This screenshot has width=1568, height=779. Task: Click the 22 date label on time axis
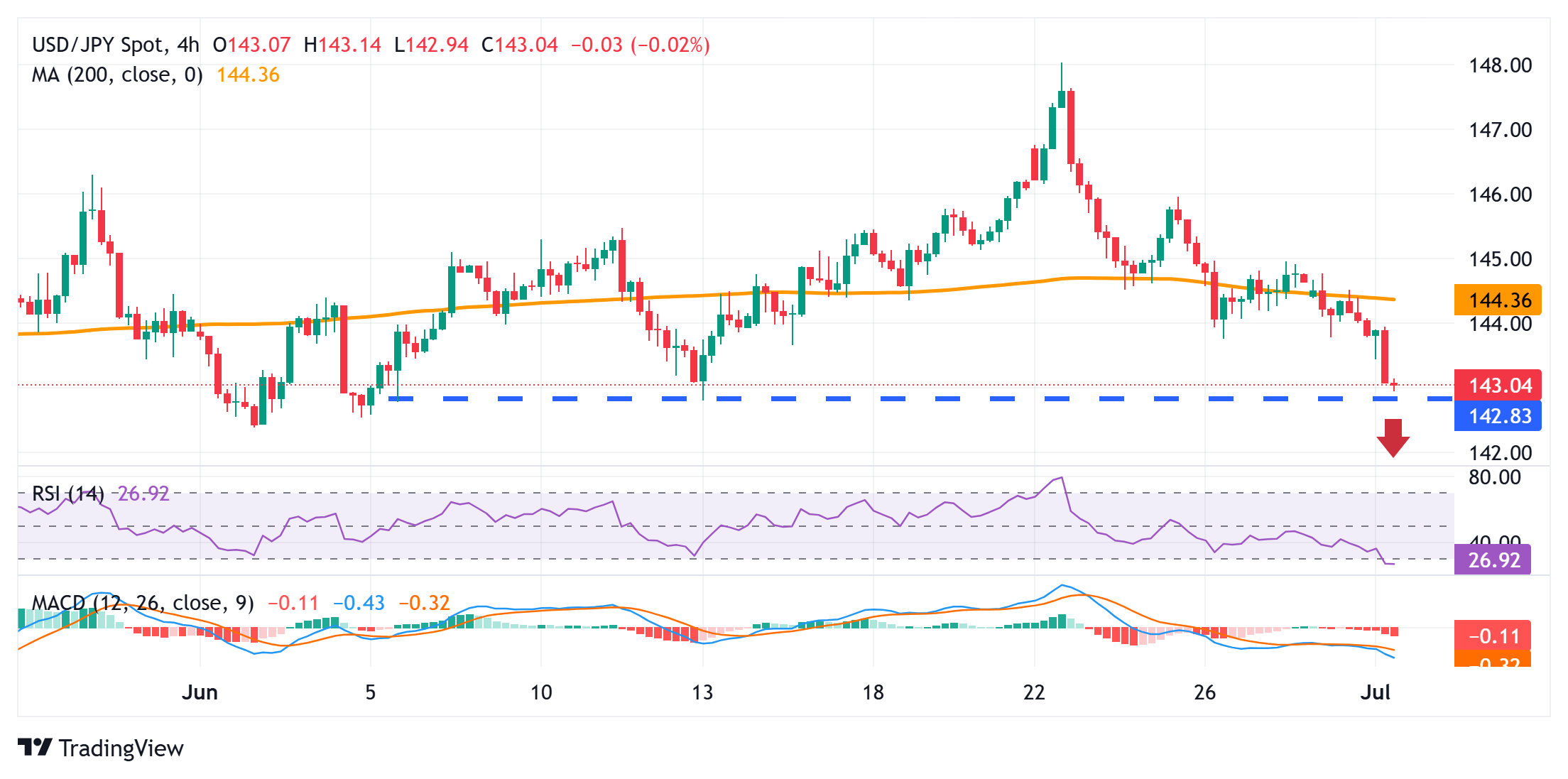1034,692
